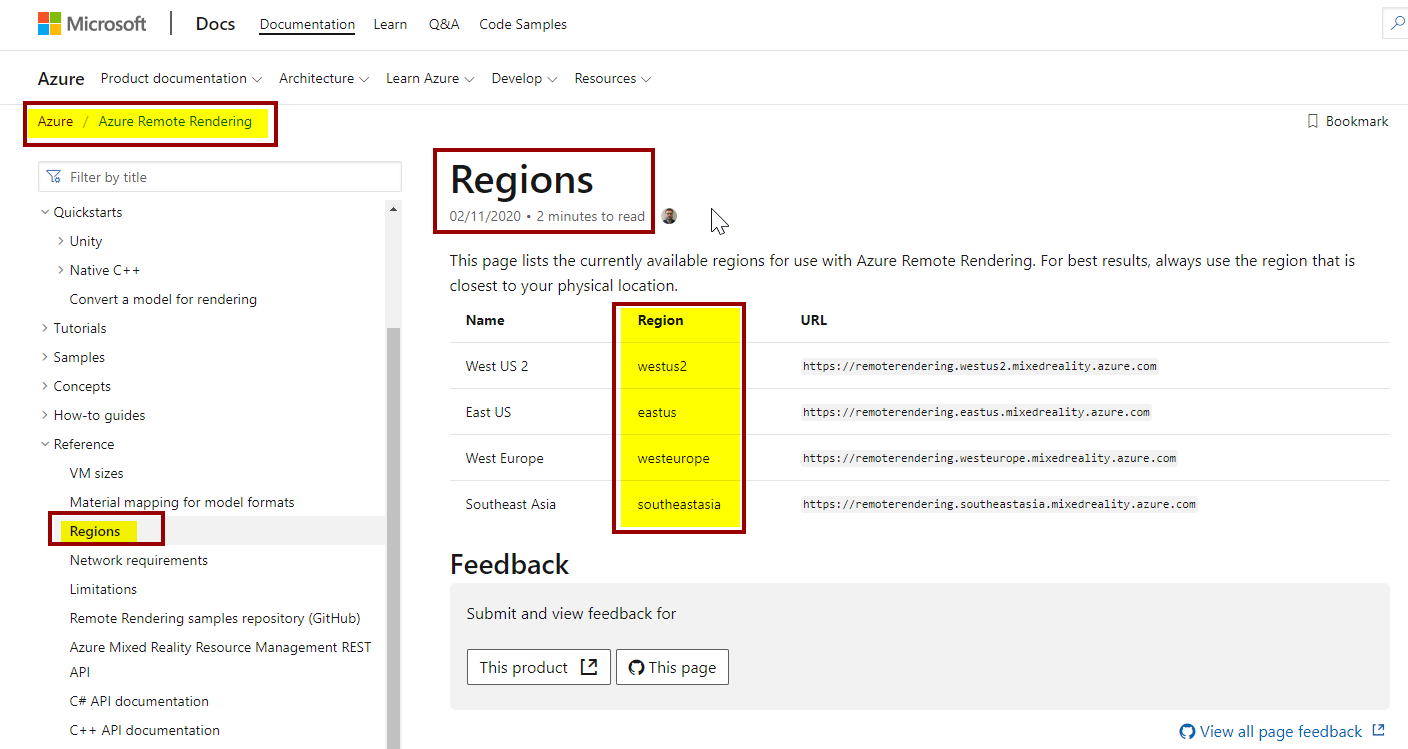The width and height of the screenshot is (1408, 749).
Task: Expand the How-to guides section
Action: coord(44,415)
